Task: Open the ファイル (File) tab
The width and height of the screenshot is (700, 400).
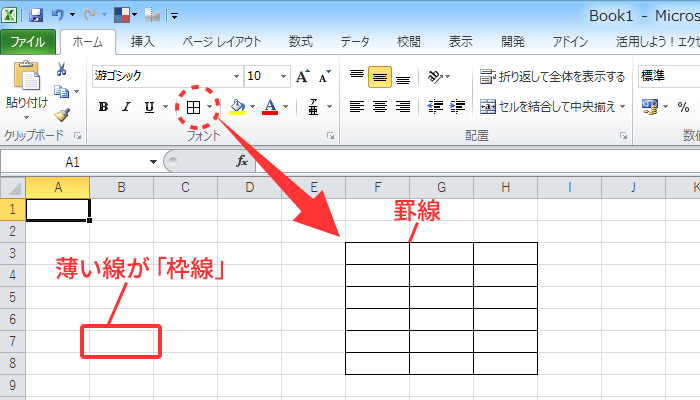Action: pos(28,42)
